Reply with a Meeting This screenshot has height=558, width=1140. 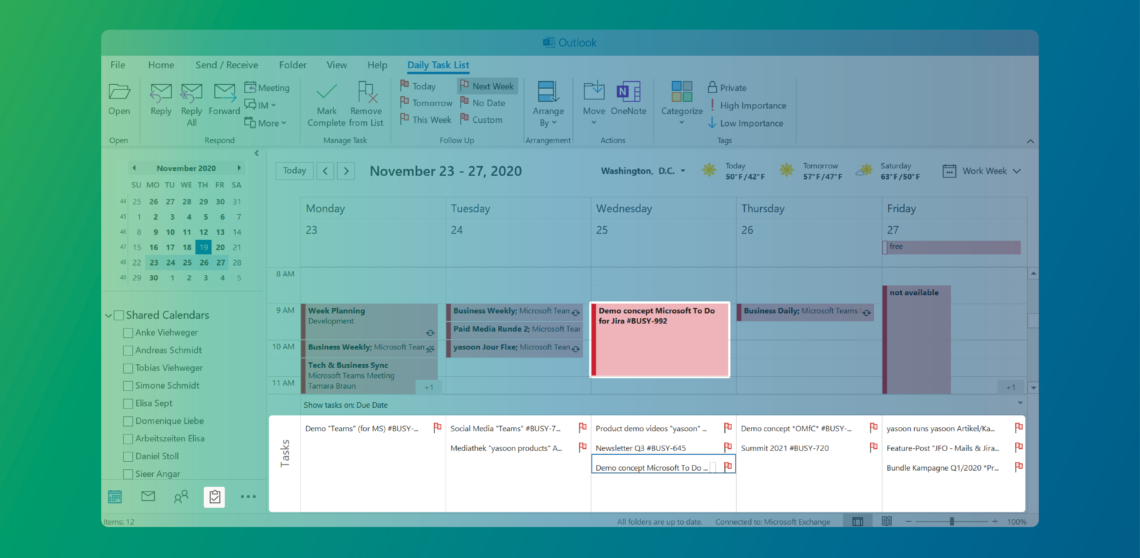pyautogui.click(x=266, y=87)
